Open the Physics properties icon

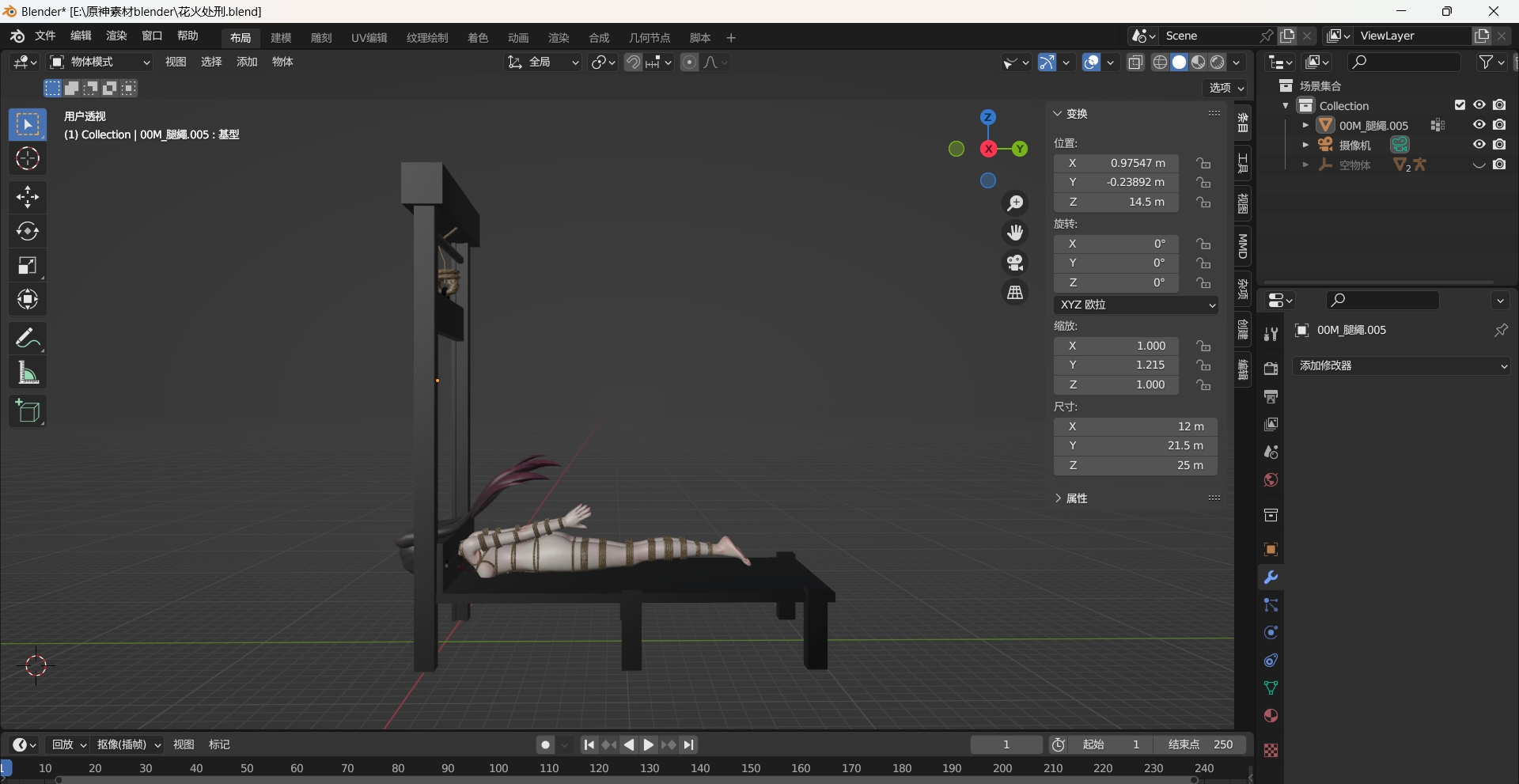(1271, 633)
